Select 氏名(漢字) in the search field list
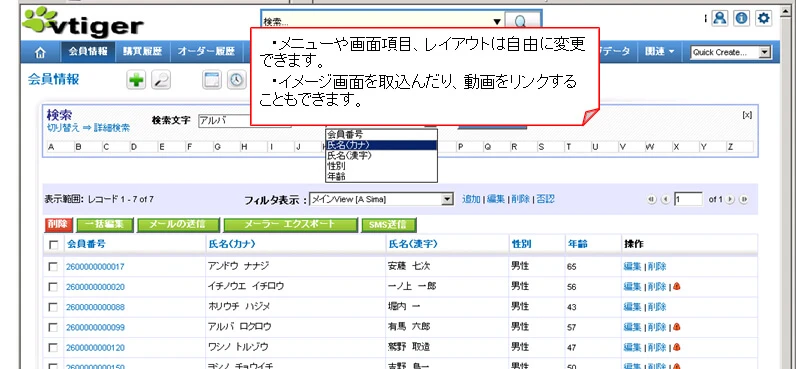Screen dimensions: 796x369 [x=381, y=155]
